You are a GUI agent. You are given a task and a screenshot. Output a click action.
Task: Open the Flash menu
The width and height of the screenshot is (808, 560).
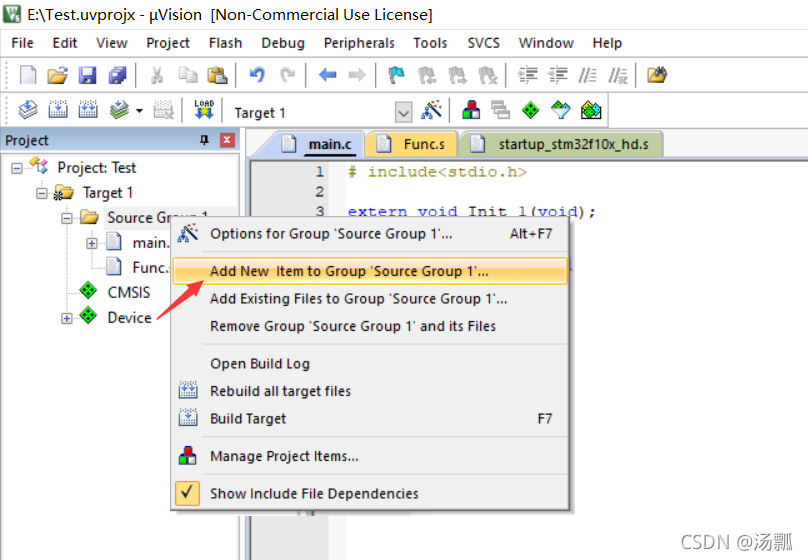click(x=225, y=43)
